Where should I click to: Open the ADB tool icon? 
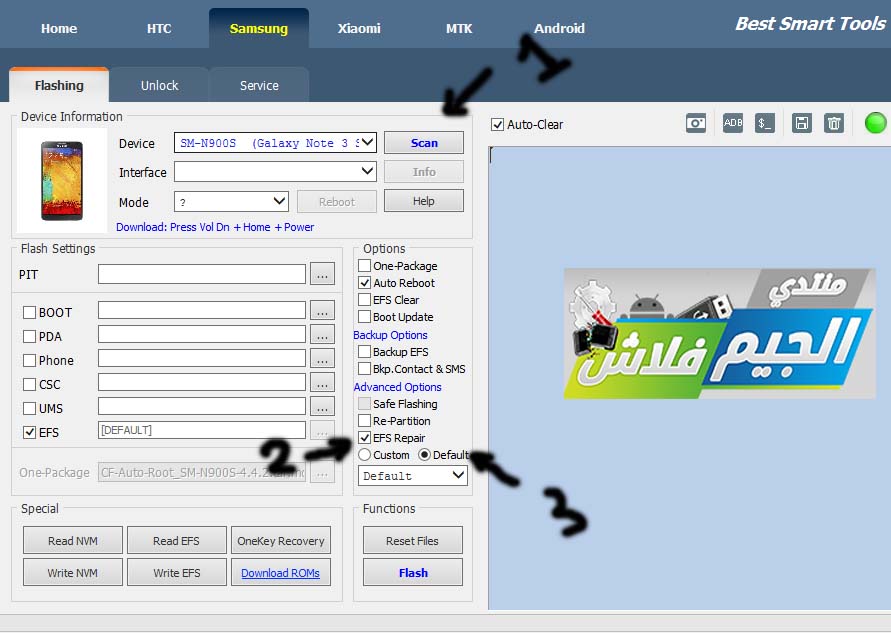coord(733,123)
